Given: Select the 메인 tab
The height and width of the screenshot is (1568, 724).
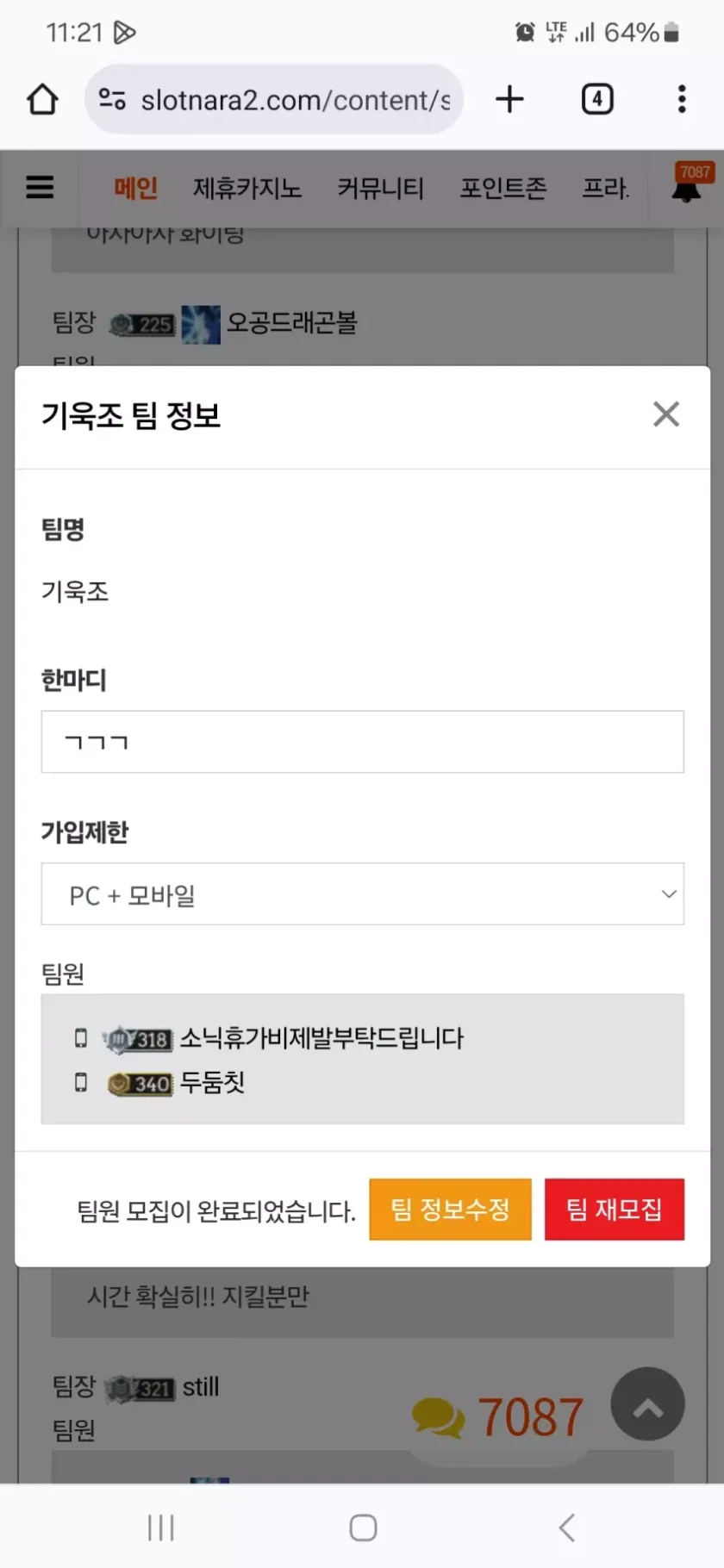Looking at the screenshot, I should [x=135, y=188].
